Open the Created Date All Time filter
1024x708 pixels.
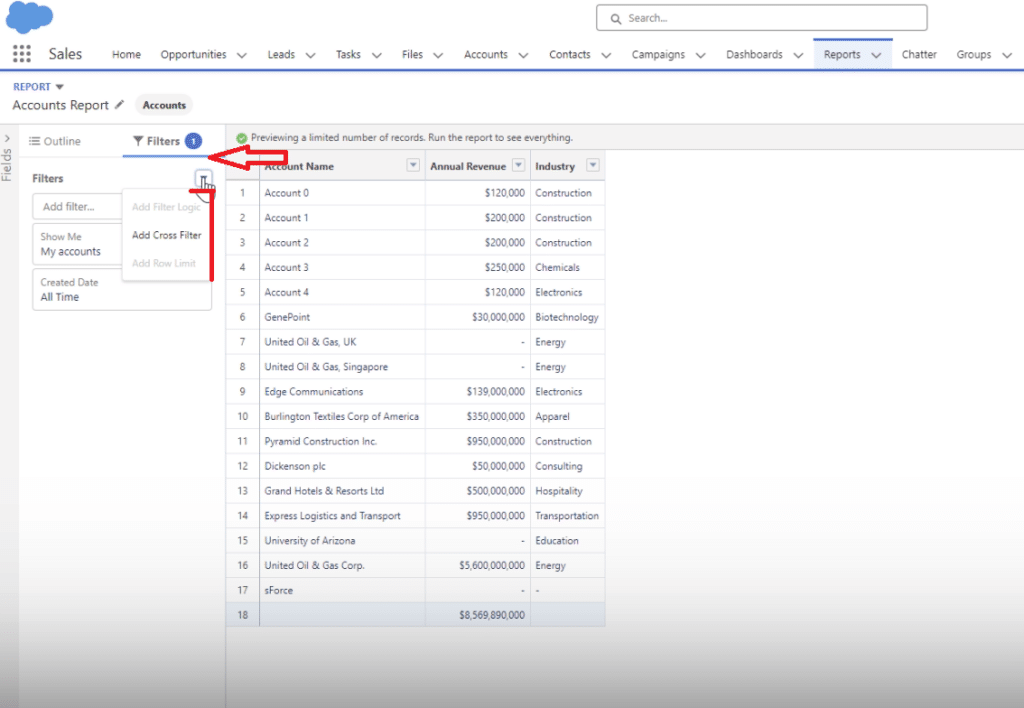pyautogui.click(x=122, y=289)
